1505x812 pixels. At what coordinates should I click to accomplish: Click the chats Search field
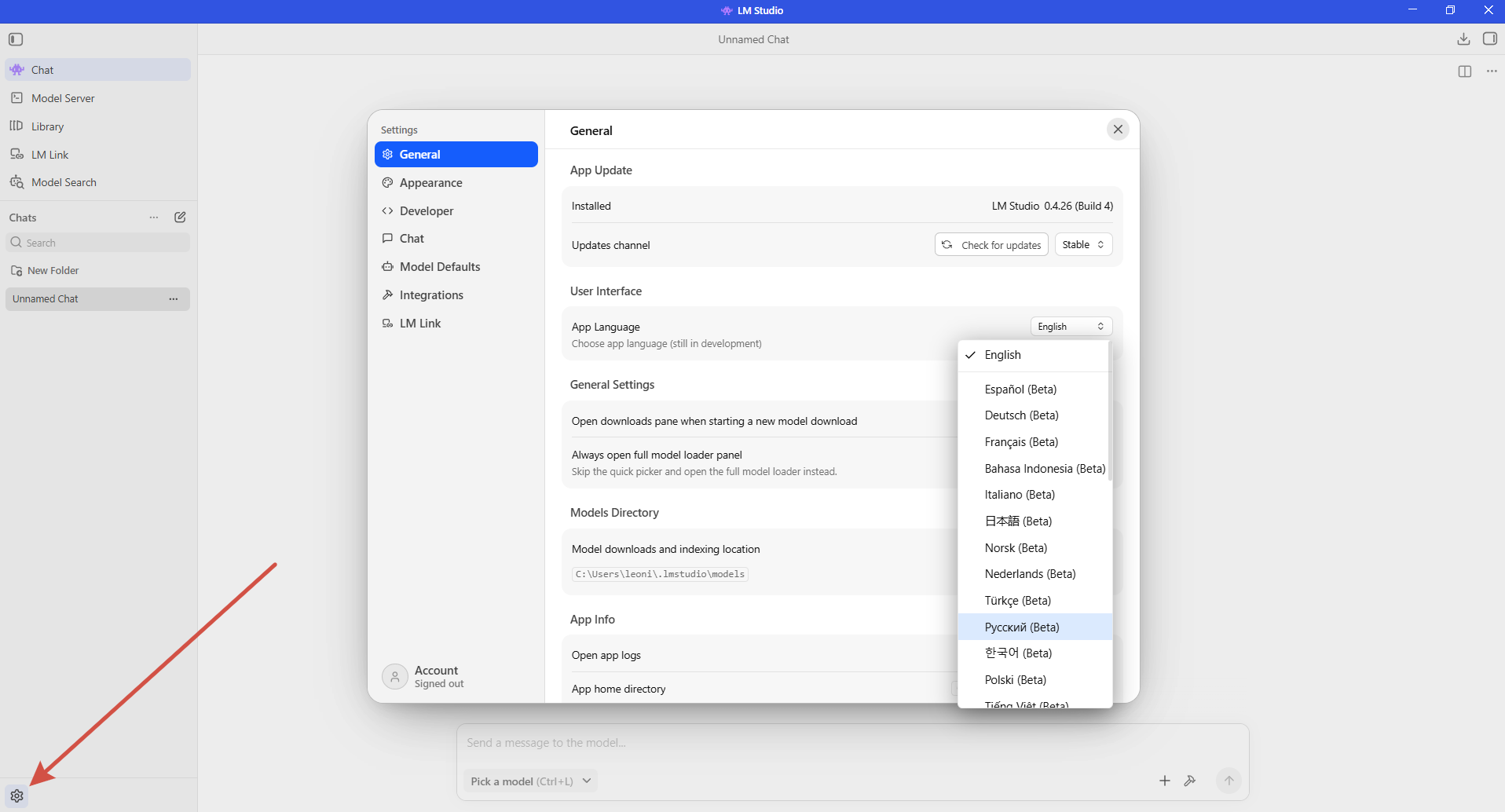pos(98,243)
